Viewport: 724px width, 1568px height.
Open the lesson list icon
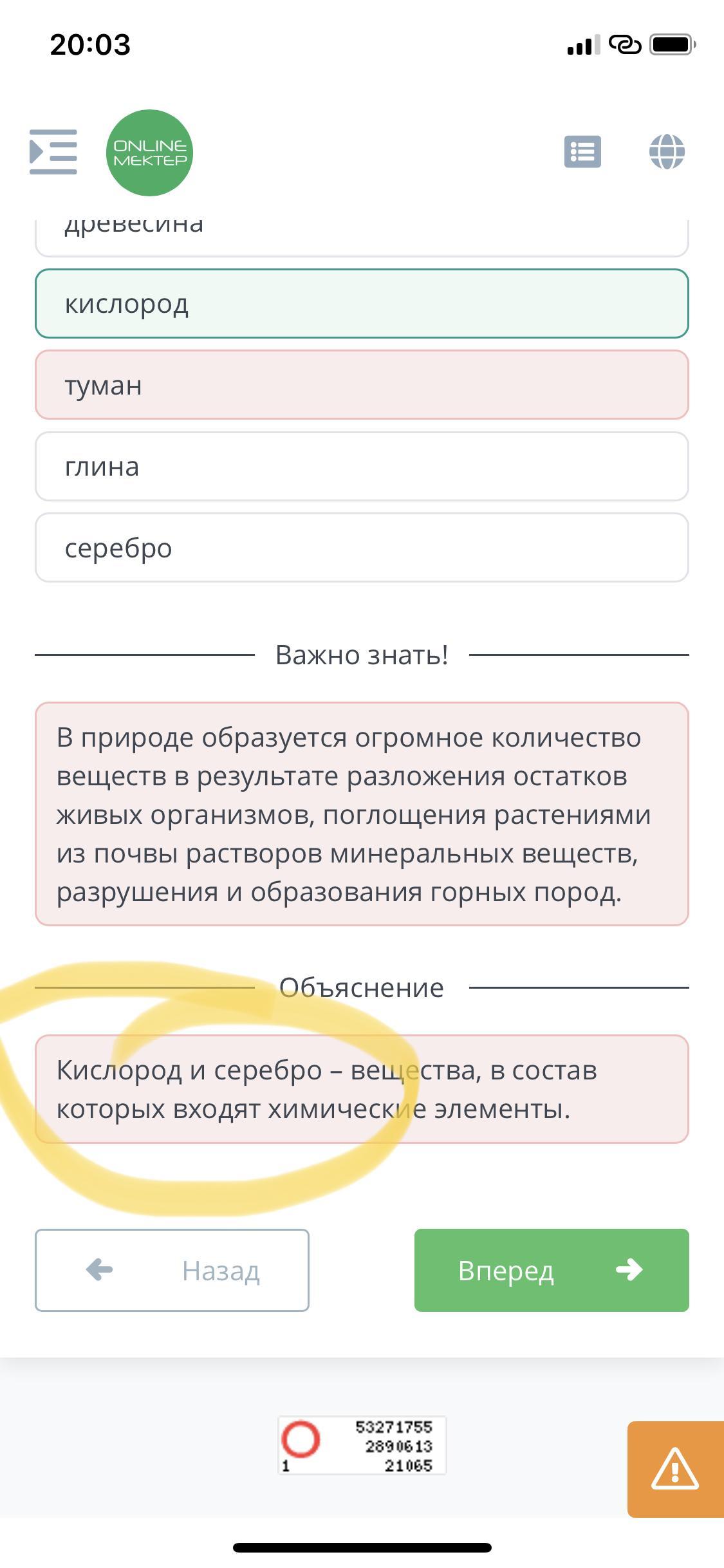click(582, 152)
